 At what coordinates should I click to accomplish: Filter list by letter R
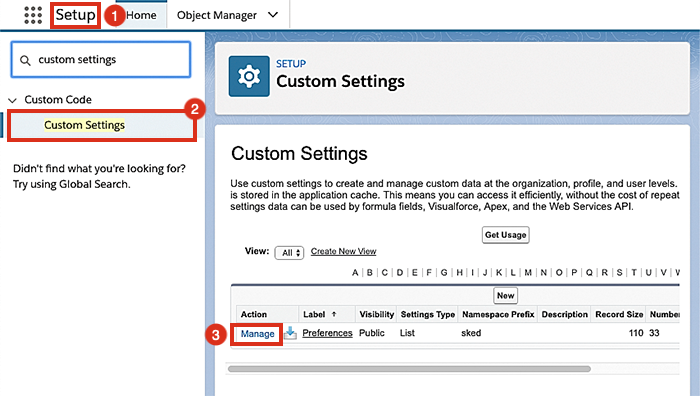[604, 272]
